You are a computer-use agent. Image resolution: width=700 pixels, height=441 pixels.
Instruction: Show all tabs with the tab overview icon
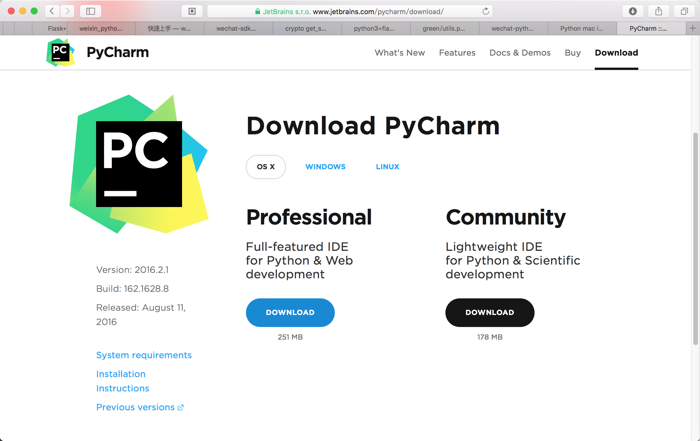click(x=684, y=11)
